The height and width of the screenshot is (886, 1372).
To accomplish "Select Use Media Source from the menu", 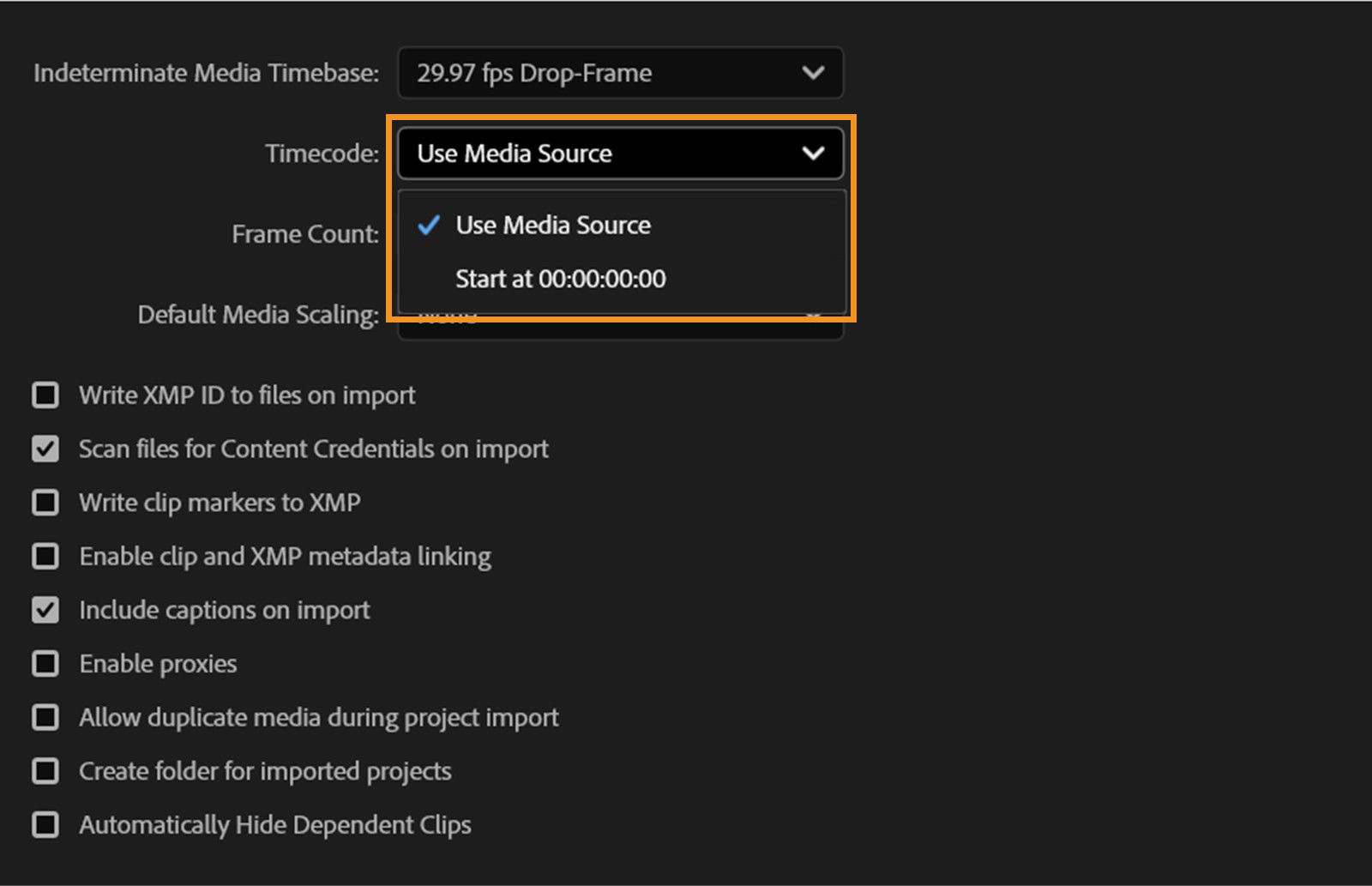I will (x=553, y=226).
